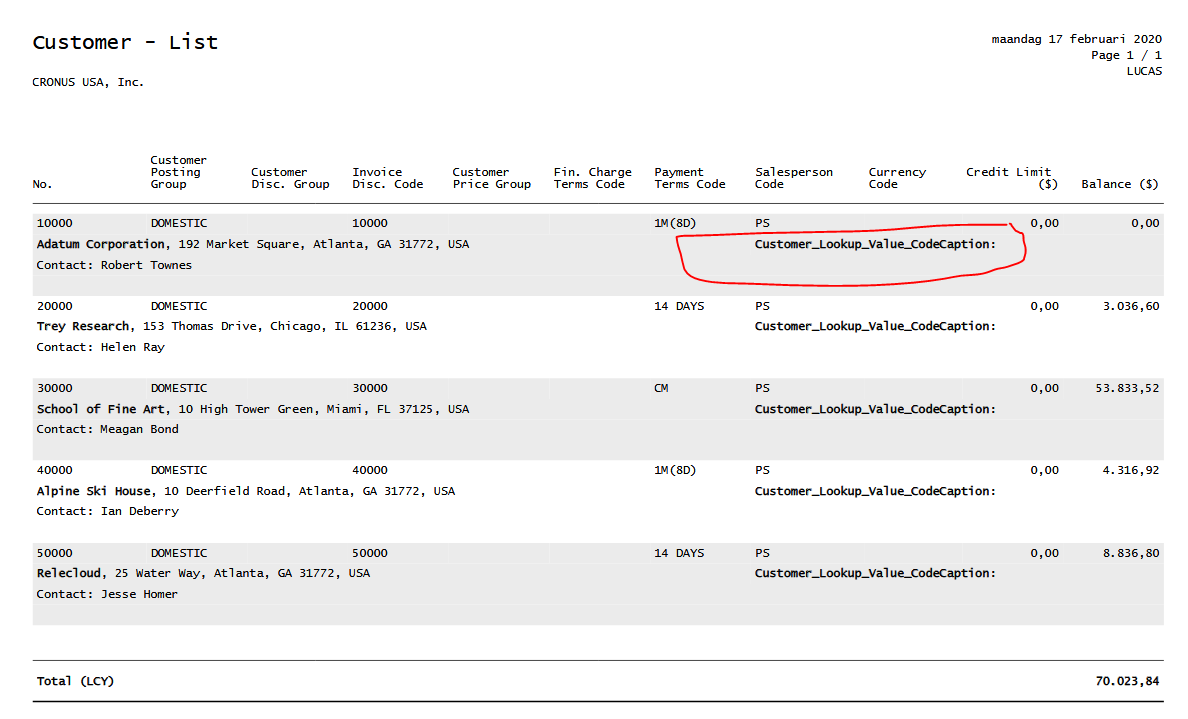Click balance 4.316,92

click(1130, 470)
